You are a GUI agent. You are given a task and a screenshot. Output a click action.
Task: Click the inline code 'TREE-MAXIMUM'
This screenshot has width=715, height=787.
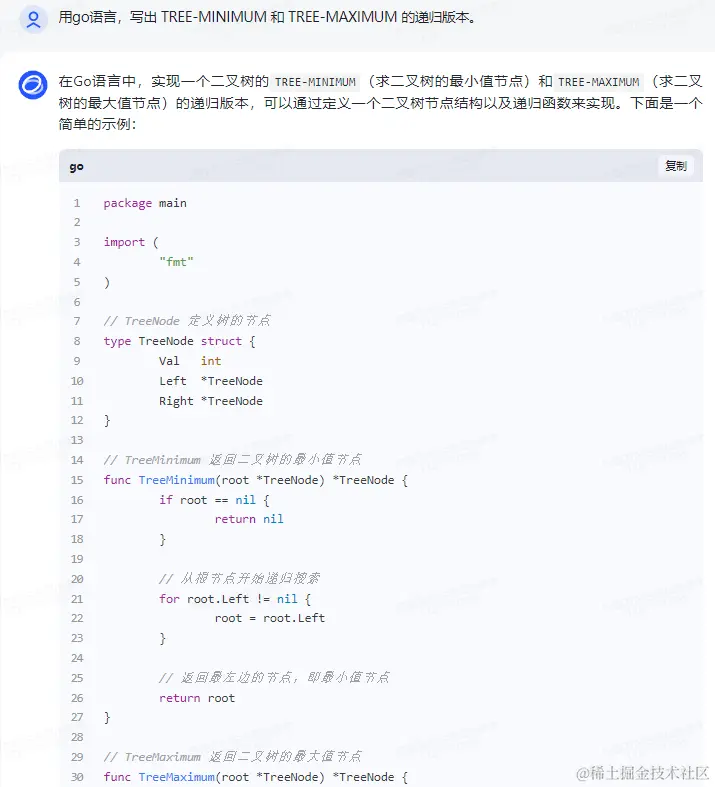pos(599,82)
